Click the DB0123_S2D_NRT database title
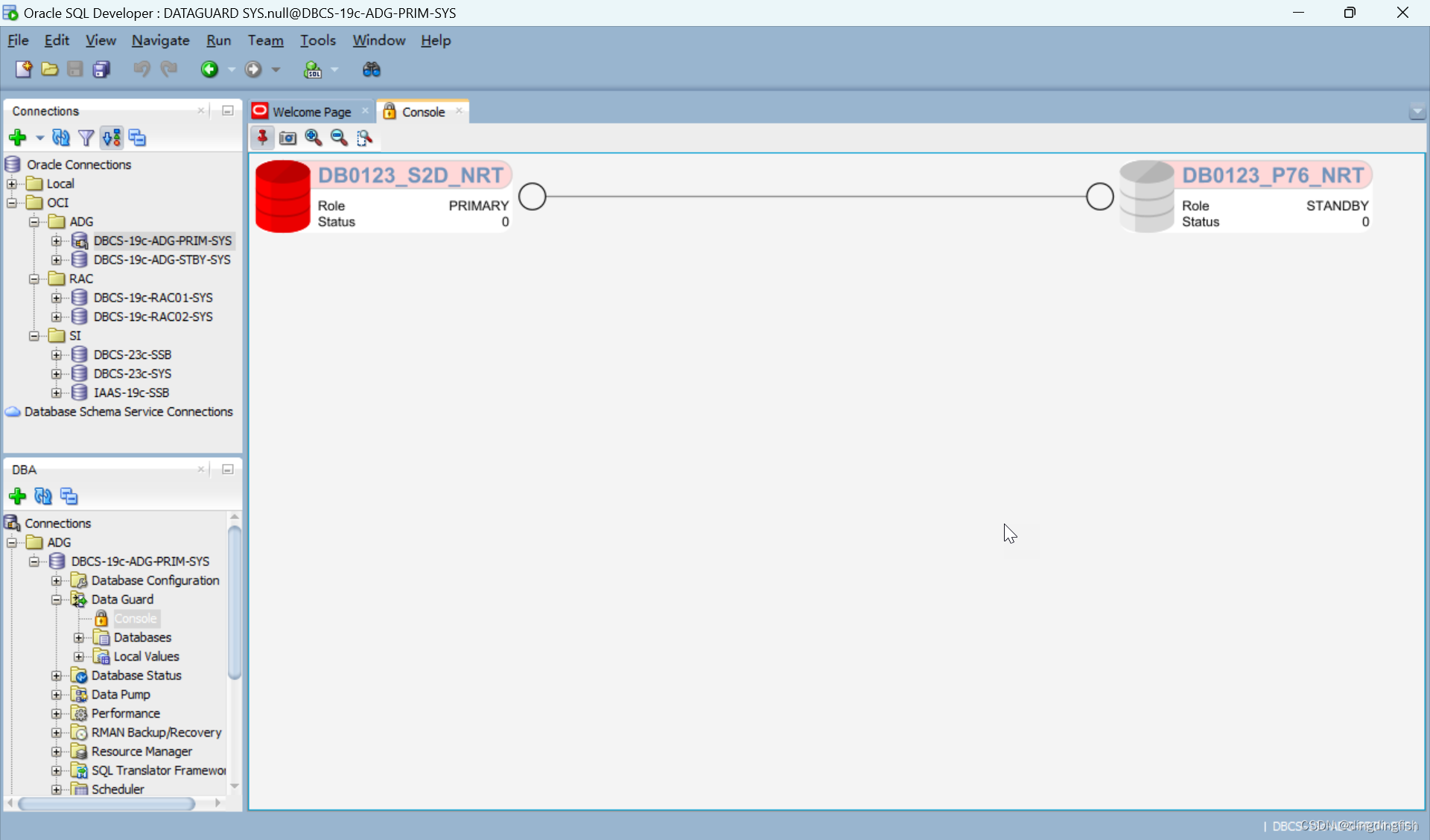This screenshot has height=840, width=1430. (410, 175)
